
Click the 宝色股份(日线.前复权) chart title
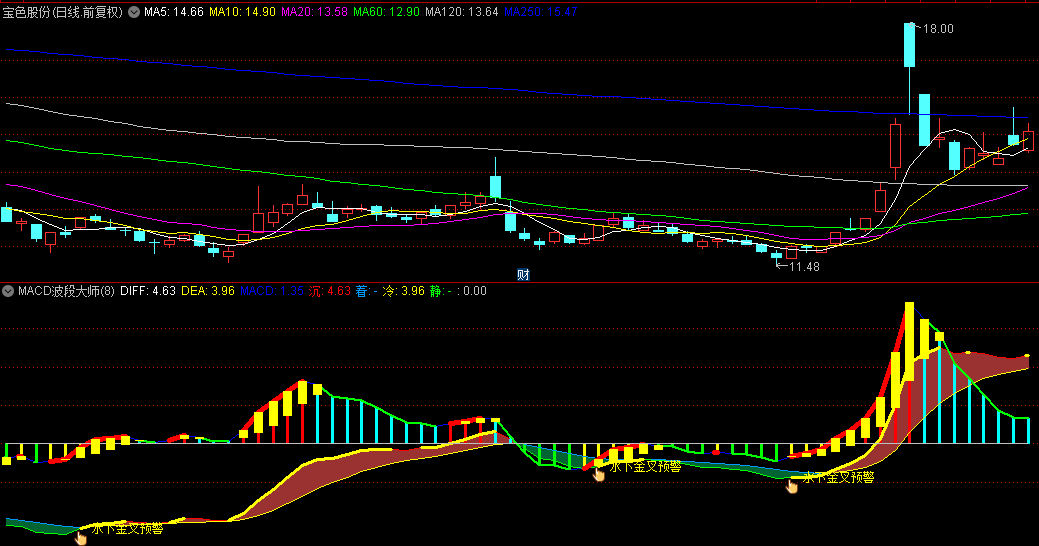coord(63,12)
